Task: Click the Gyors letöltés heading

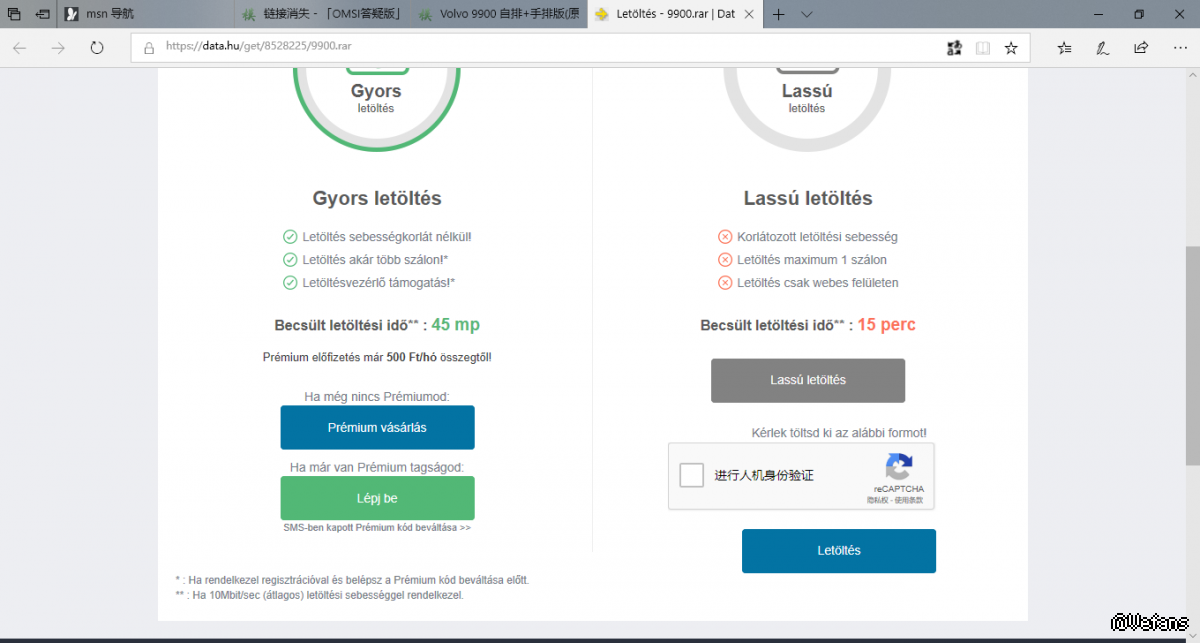Action: (x=377, y=198)
